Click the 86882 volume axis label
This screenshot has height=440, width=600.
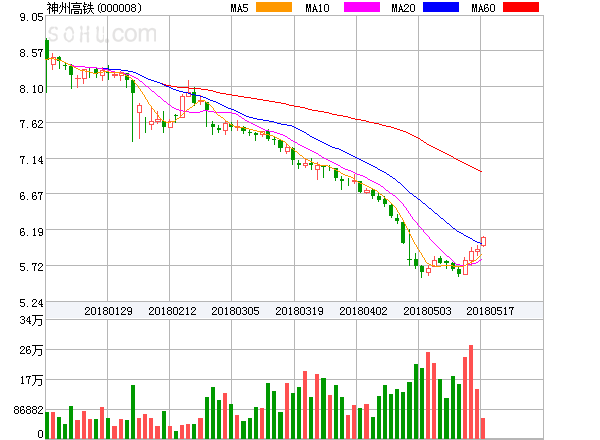click(x=29, y=410)
